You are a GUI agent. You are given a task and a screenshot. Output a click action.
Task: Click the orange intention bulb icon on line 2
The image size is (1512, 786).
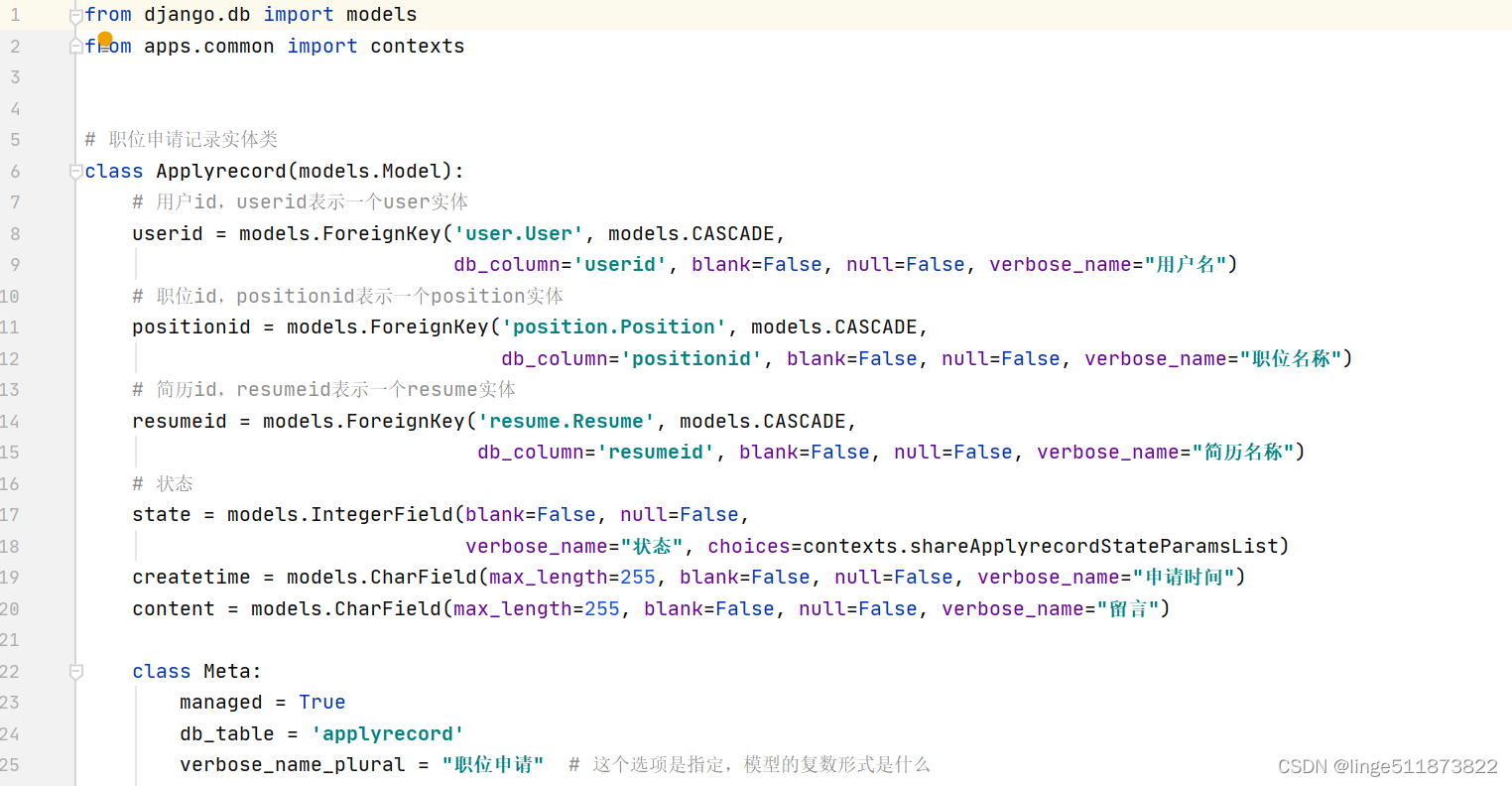[x=105, y=40]
